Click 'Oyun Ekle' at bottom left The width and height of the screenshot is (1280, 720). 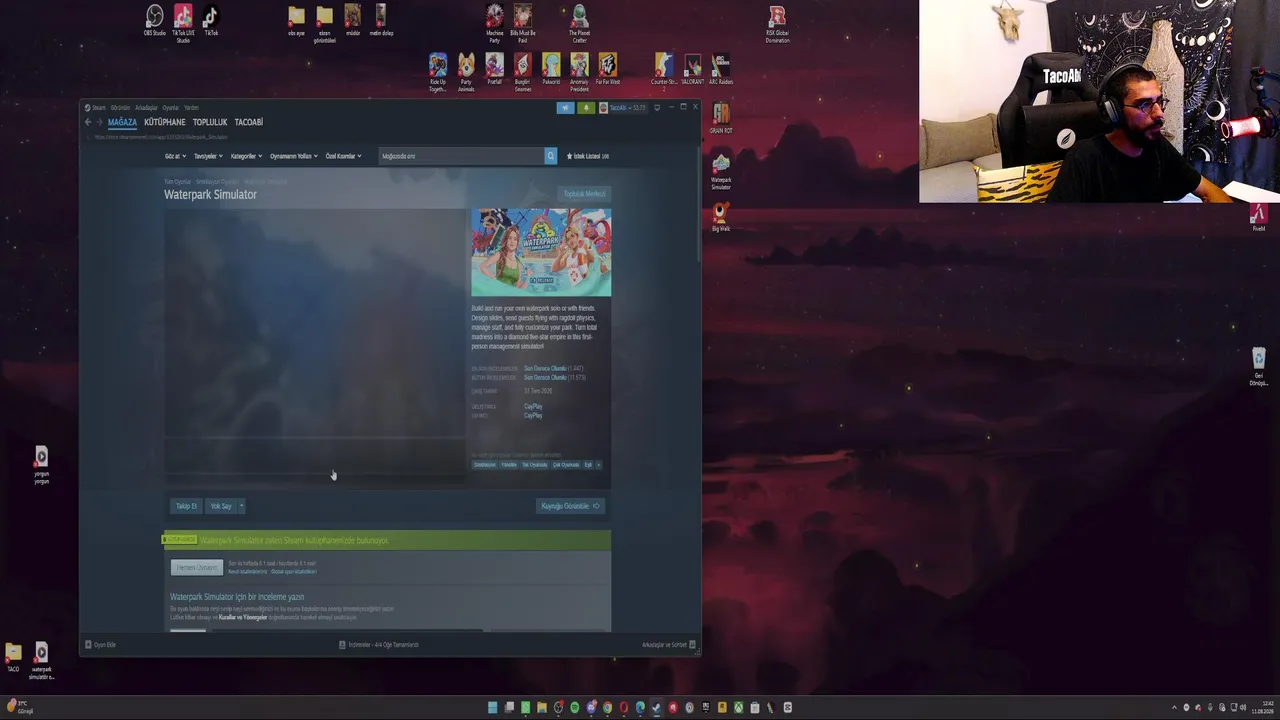[x=101, y=645]
